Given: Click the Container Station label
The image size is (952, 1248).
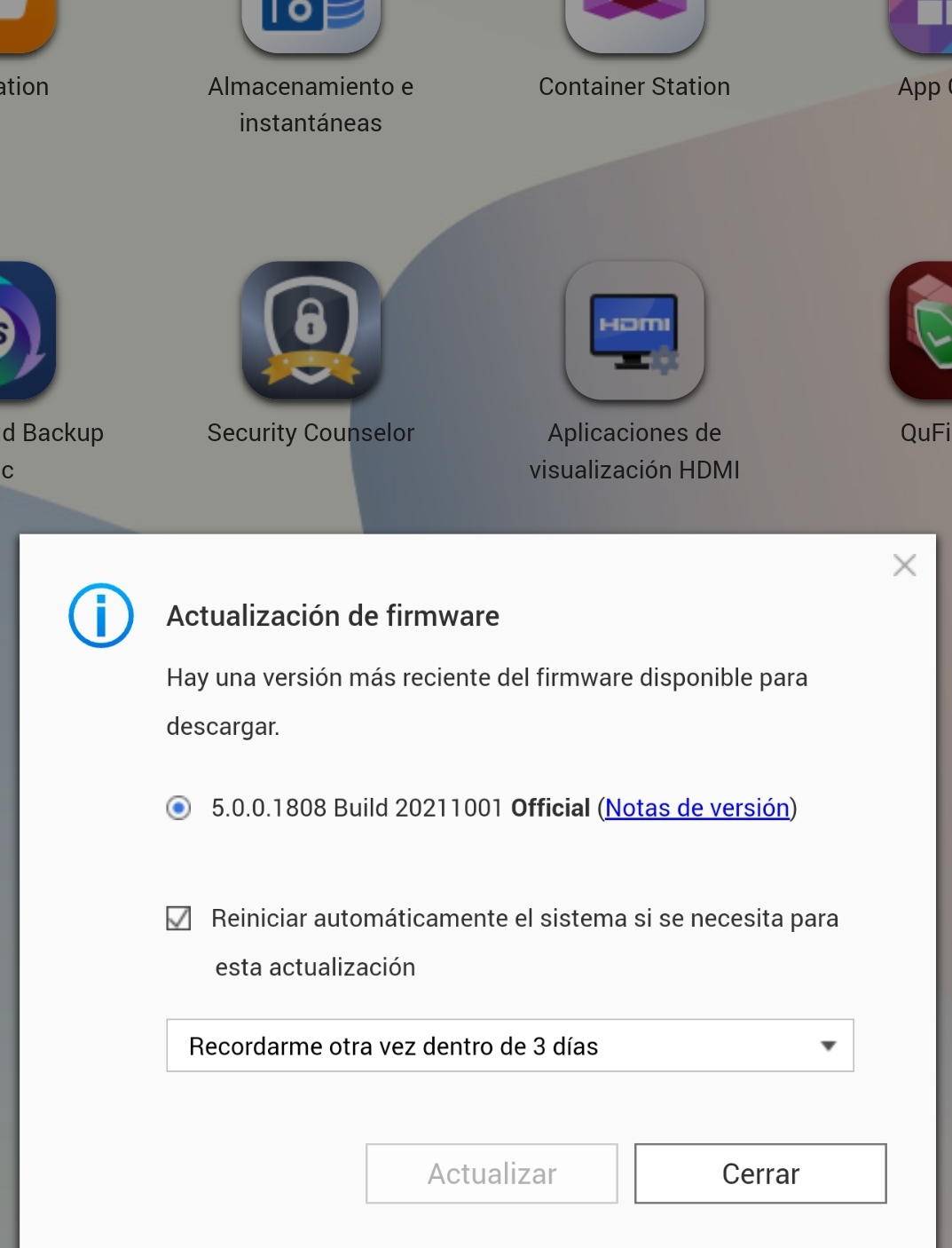Looking at the screenshot, I should point(634,87).
